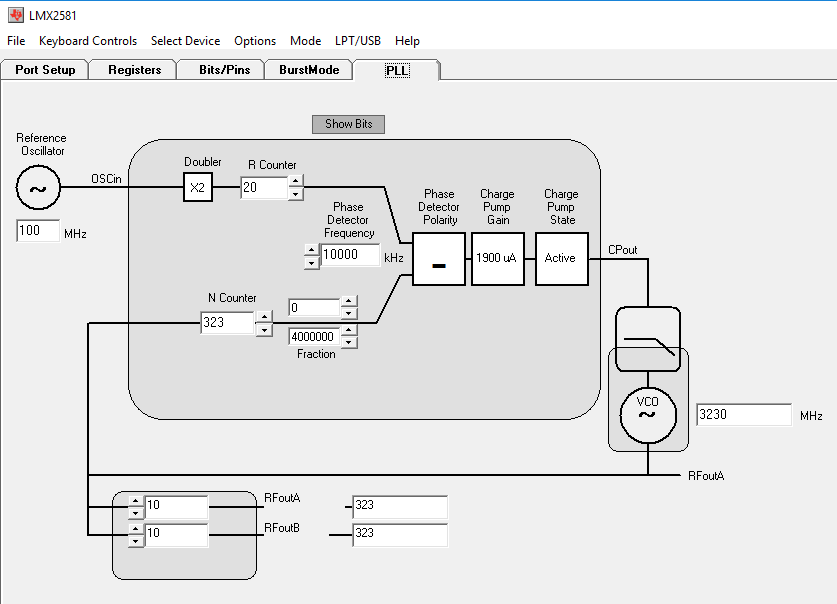
Task: Click the RFoutA label beside VCO output line
Action: point(706,476)
